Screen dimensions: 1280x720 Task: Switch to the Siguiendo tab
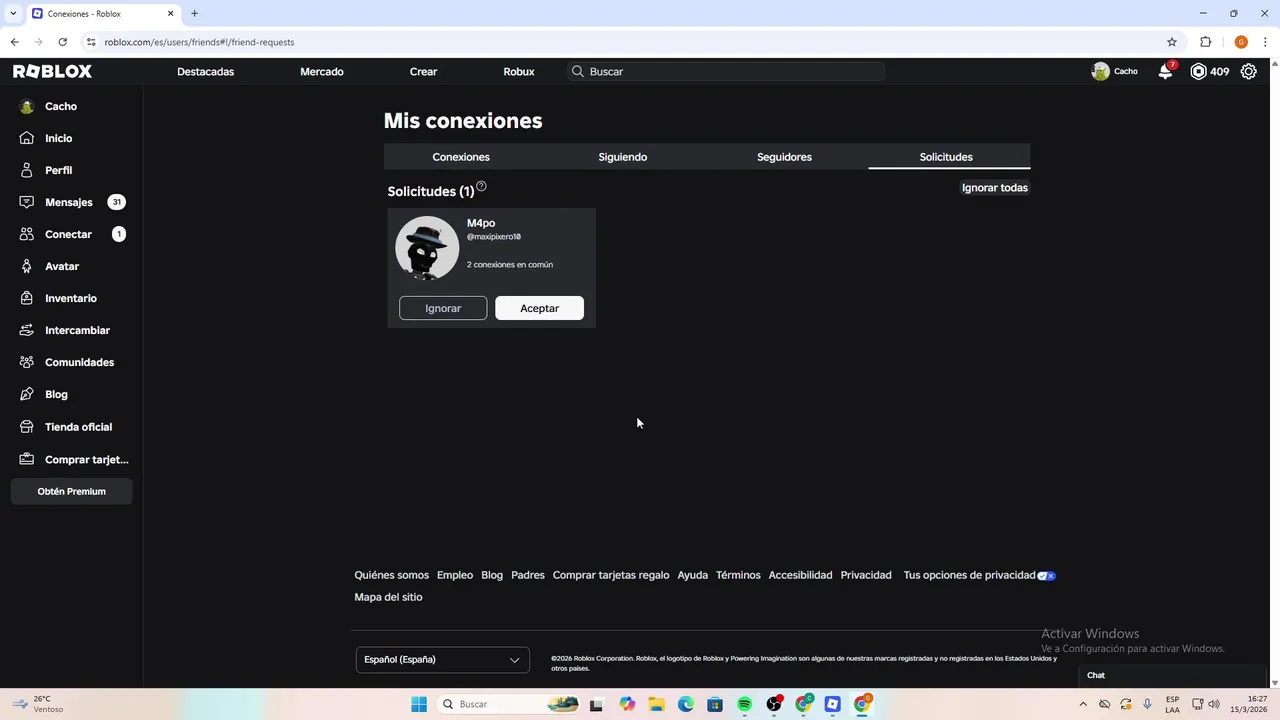pyautogui.click(x=623, y=157)
